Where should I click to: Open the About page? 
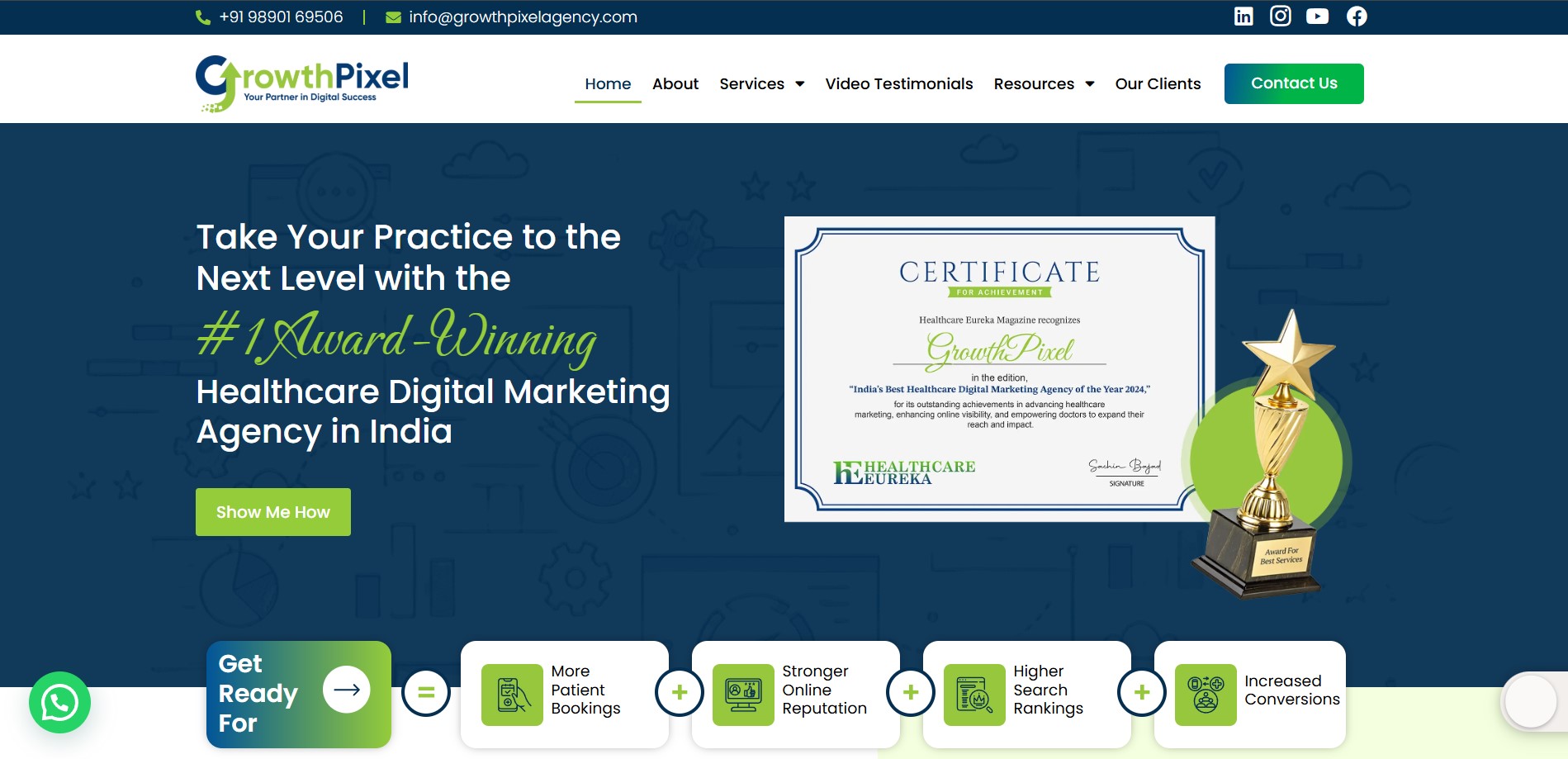coord(675,83)
